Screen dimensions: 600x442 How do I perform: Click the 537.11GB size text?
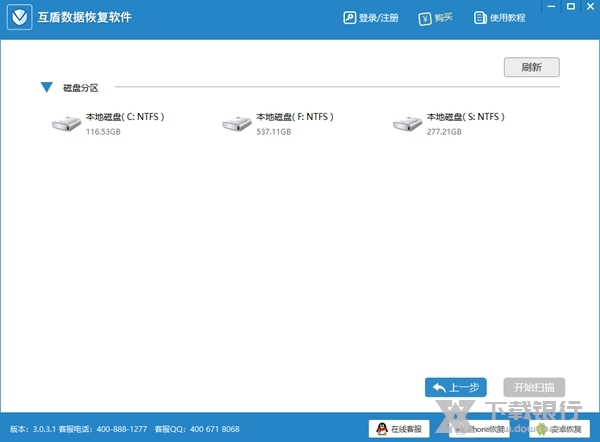point(274,132)
